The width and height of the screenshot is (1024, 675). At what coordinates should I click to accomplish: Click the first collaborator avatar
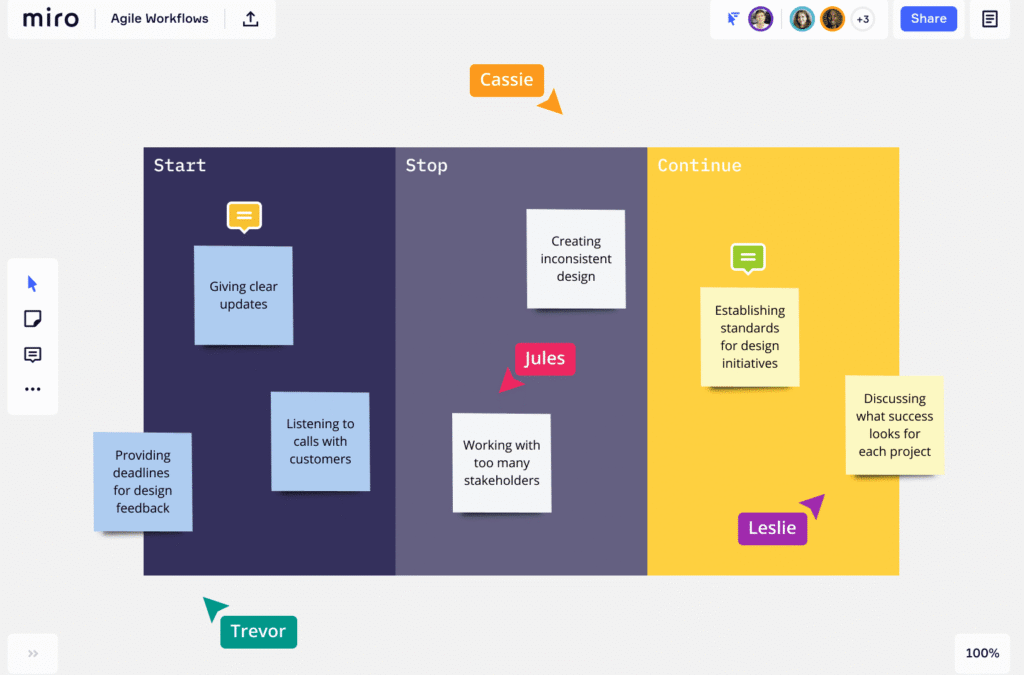point(761,19)
